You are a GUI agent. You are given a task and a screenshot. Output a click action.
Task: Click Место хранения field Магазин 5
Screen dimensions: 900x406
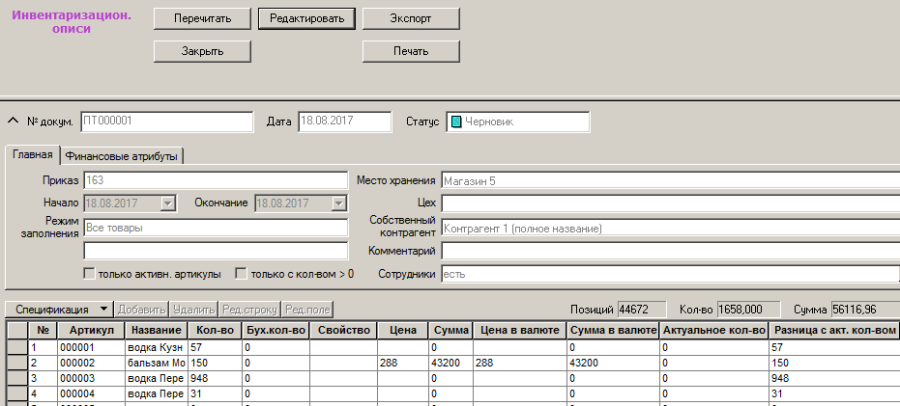(670, 181)
